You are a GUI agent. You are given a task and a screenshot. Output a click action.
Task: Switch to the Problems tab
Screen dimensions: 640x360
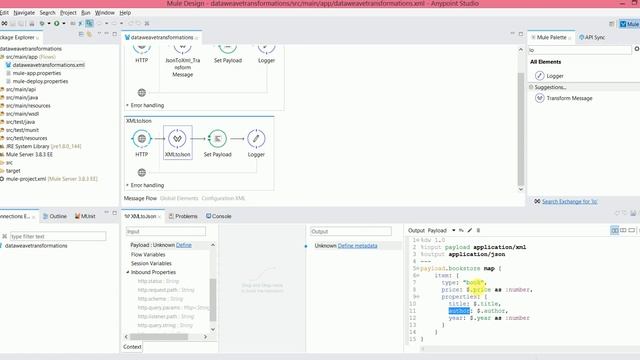pyautogui.click(x=183, y=216)
